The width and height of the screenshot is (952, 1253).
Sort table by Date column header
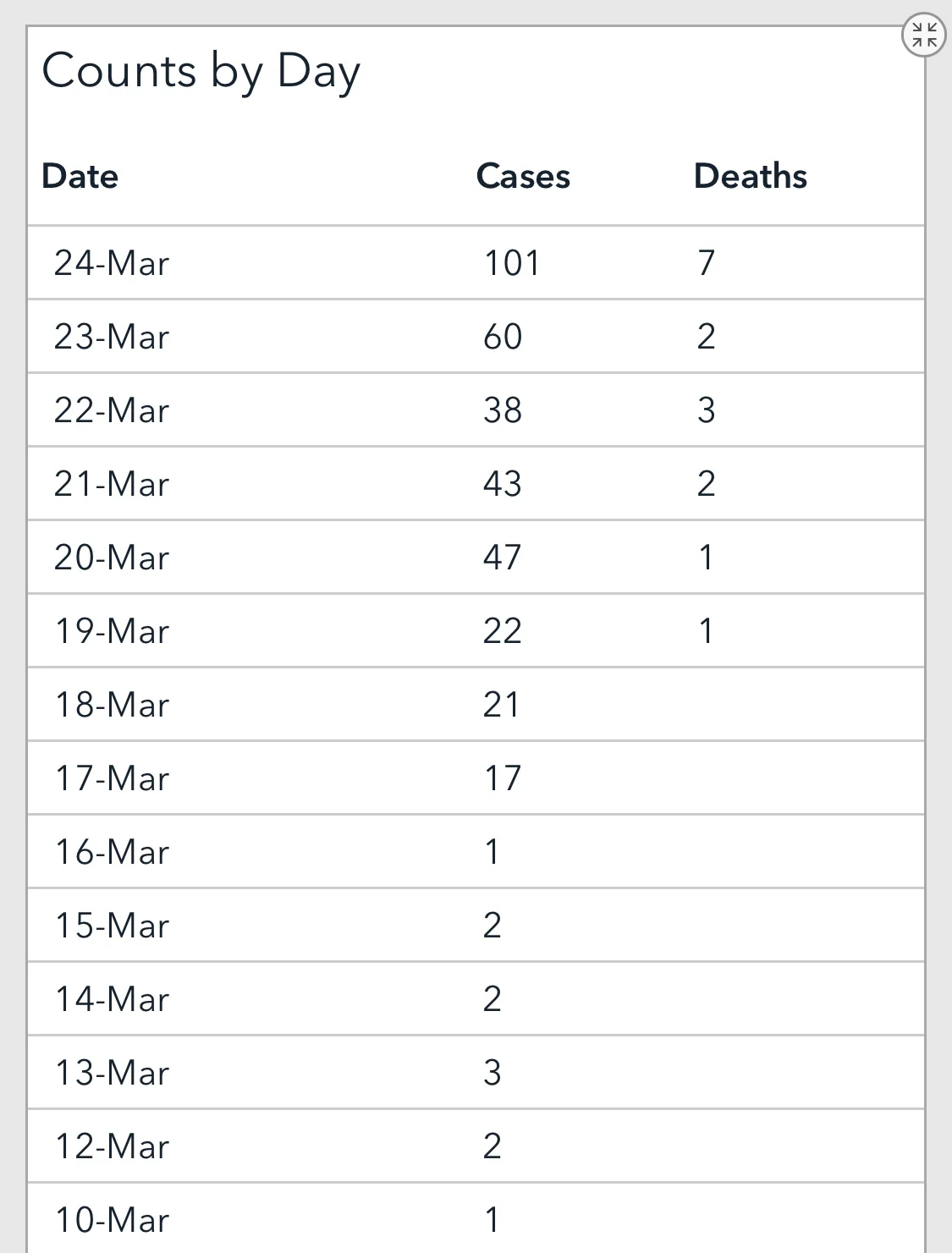(80, 176)
